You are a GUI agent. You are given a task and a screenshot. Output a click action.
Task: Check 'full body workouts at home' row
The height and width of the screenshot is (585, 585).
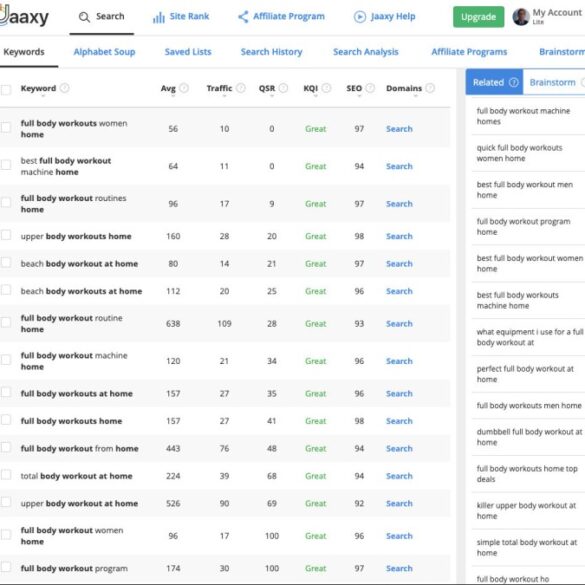point(6,392)
